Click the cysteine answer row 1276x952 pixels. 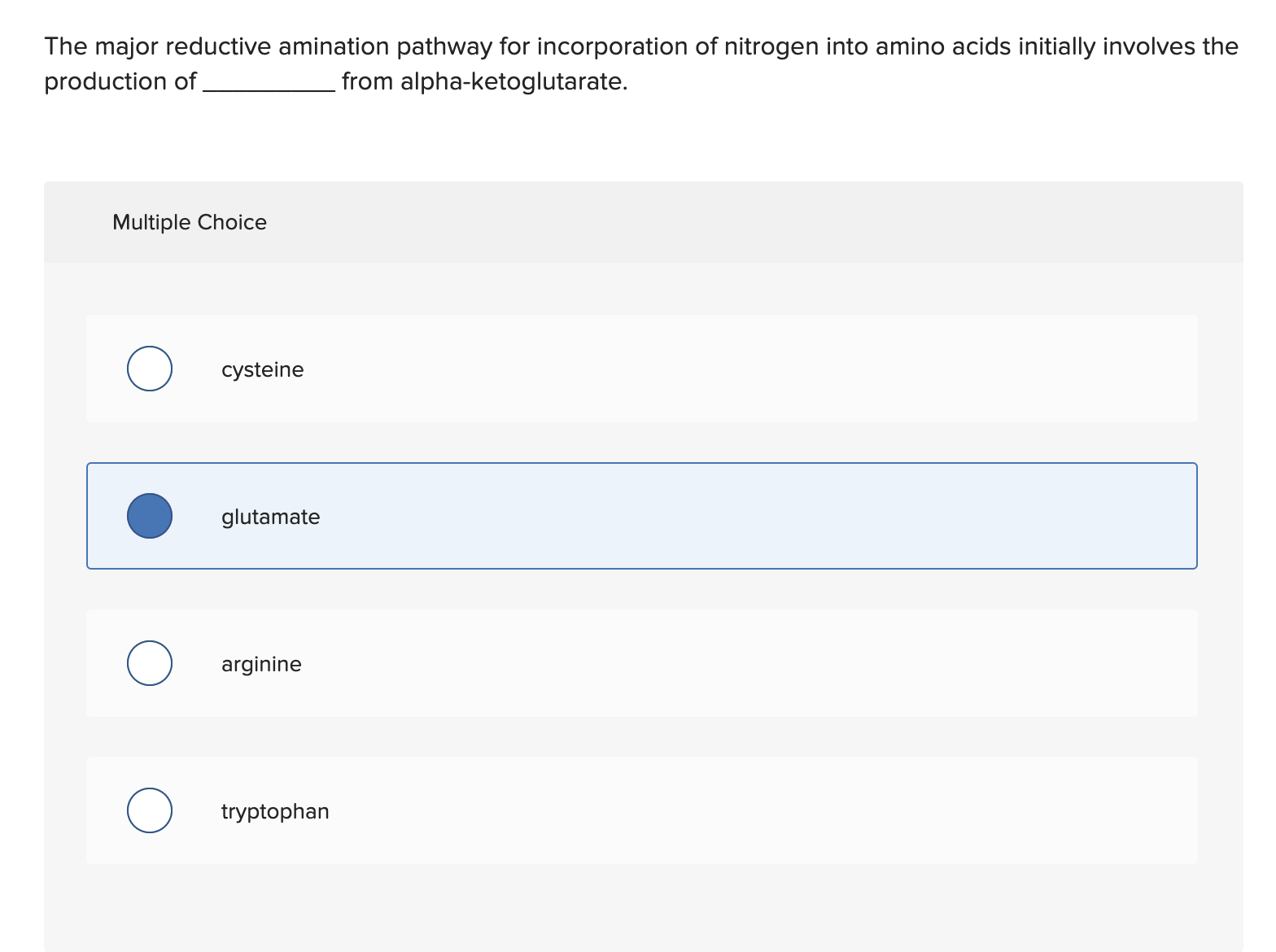pyautogui.click(x=570, y=368)
